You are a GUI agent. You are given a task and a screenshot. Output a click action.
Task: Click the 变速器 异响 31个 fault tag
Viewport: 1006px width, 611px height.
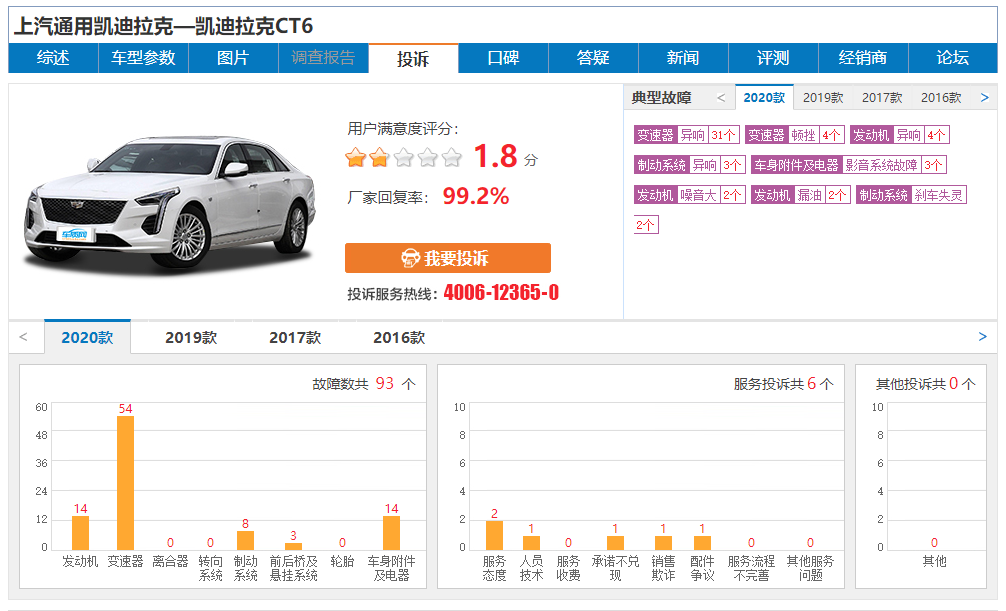click(x=687, y=135)
